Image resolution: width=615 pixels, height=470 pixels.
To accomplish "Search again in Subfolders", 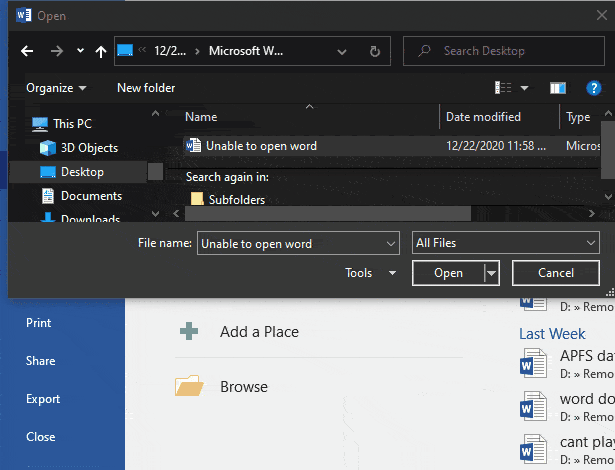I will 237,200.
